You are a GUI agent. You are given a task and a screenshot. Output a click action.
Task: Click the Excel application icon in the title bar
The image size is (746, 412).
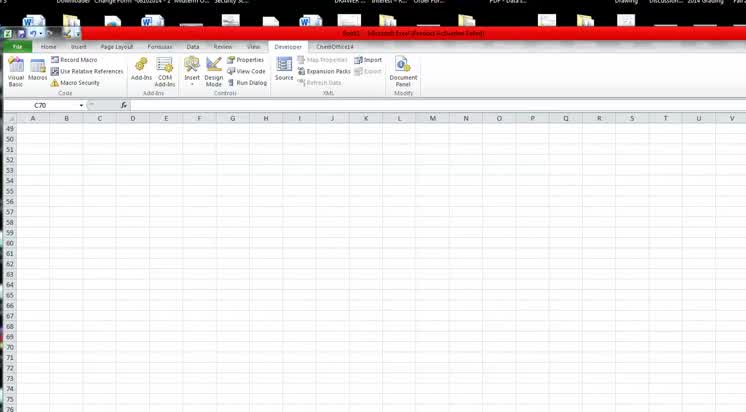[x=8, y=34]
